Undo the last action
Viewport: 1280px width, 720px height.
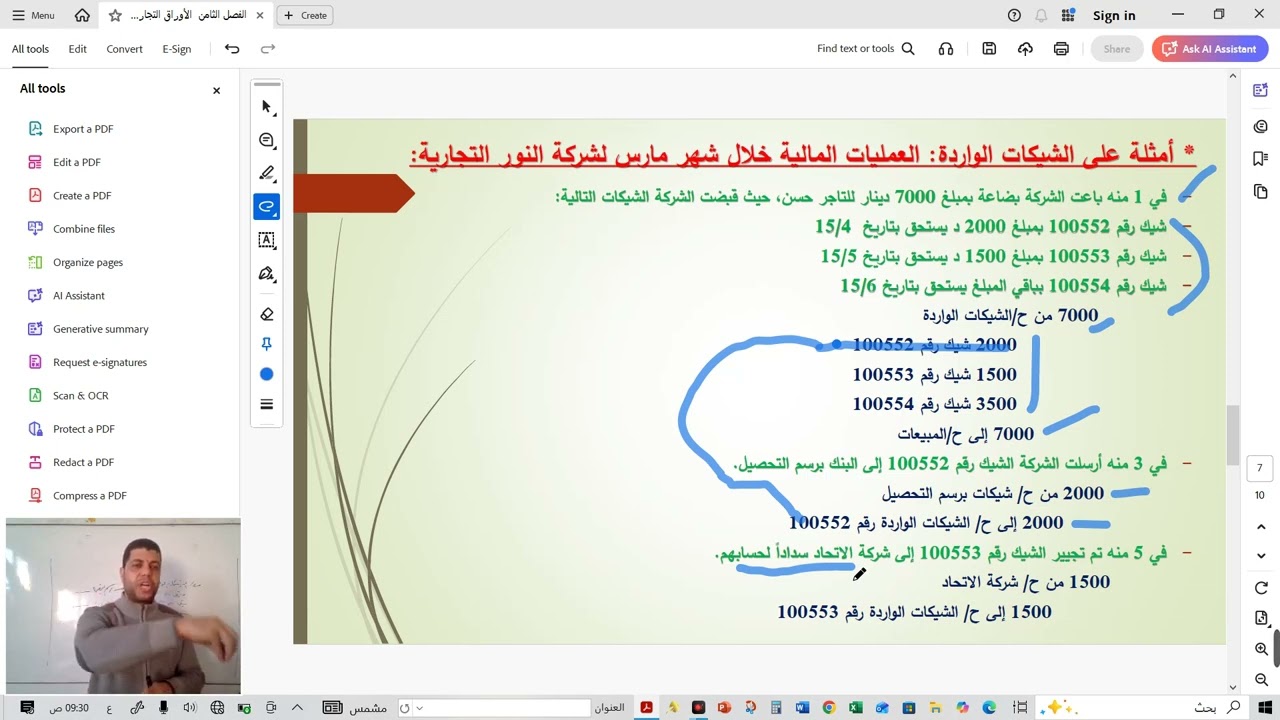232,49
